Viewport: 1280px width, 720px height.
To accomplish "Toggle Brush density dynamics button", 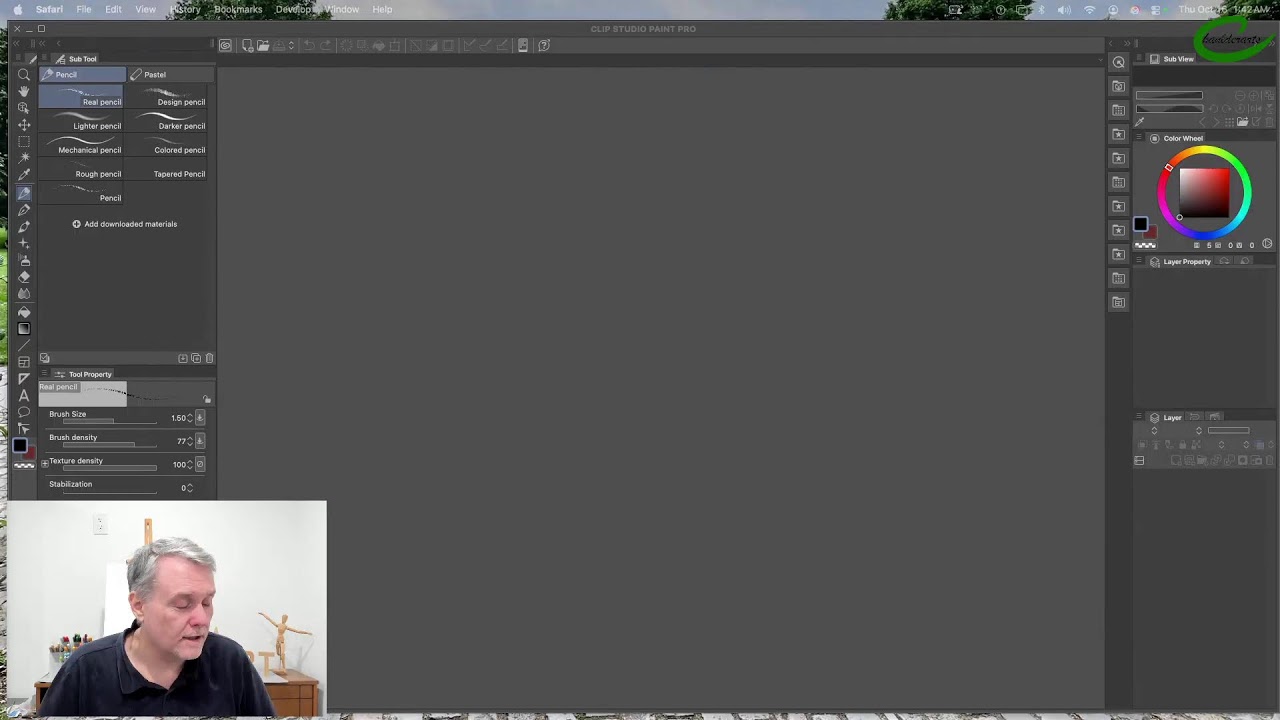I will coord(200,440).
